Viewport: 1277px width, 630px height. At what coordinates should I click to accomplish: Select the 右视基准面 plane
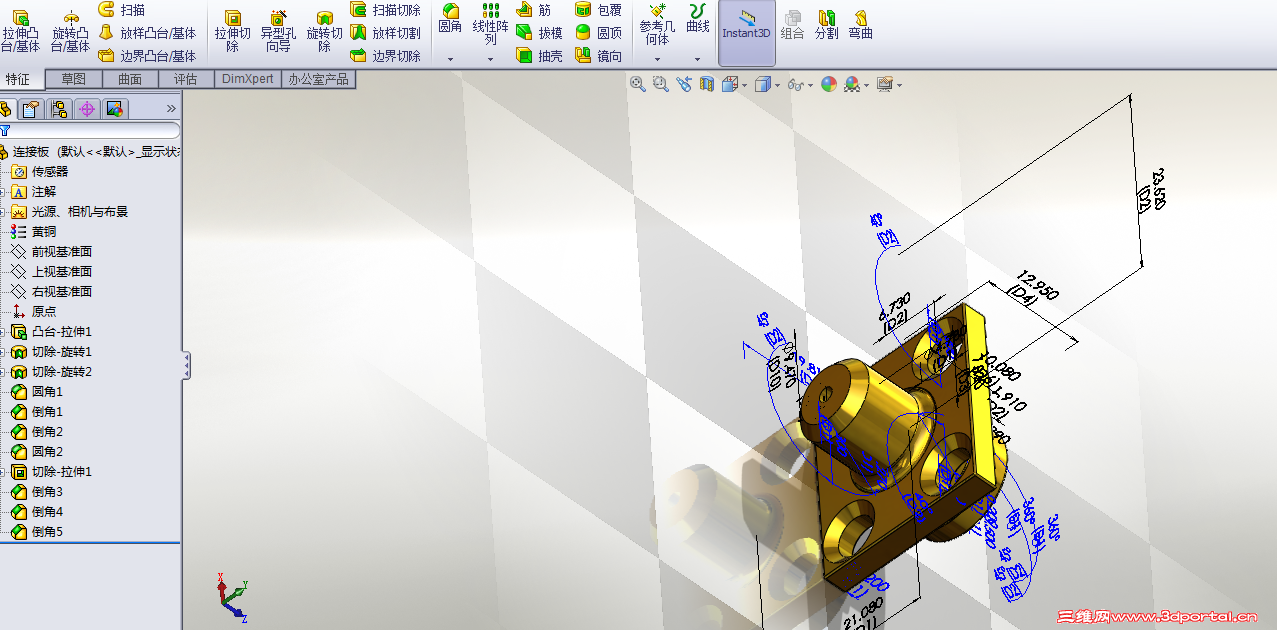tap(51, 291)
